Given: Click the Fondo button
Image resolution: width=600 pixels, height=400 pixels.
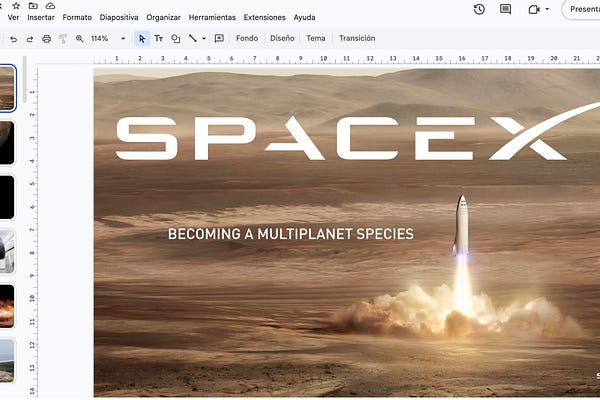Looking at the screenshot, I should pyautogui.click(x=247, y=38).
